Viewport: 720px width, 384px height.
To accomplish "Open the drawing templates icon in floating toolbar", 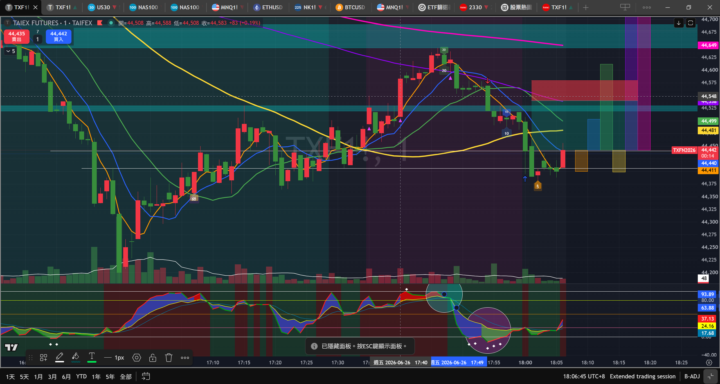I will point(44,357).
